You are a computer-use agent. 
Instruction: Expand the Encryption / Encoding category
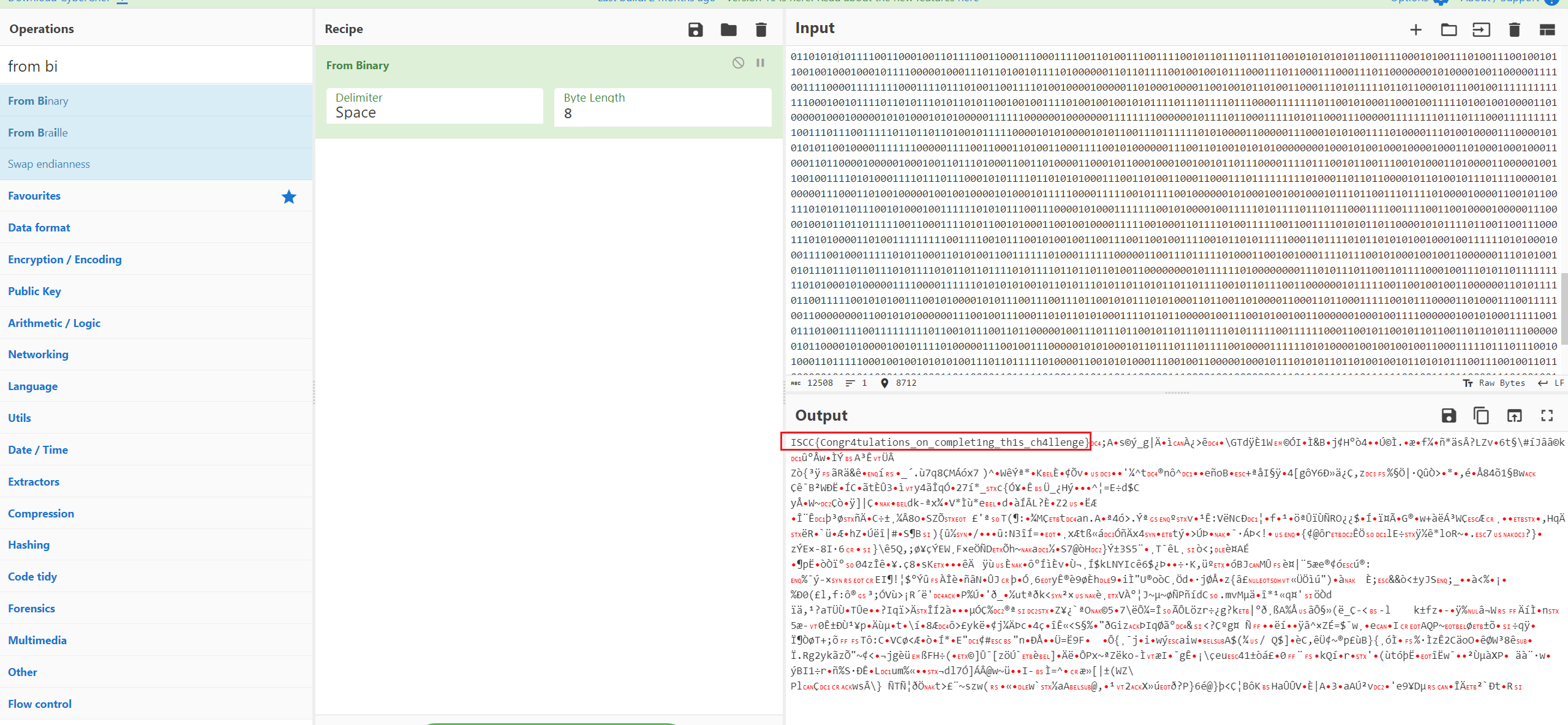65,259
